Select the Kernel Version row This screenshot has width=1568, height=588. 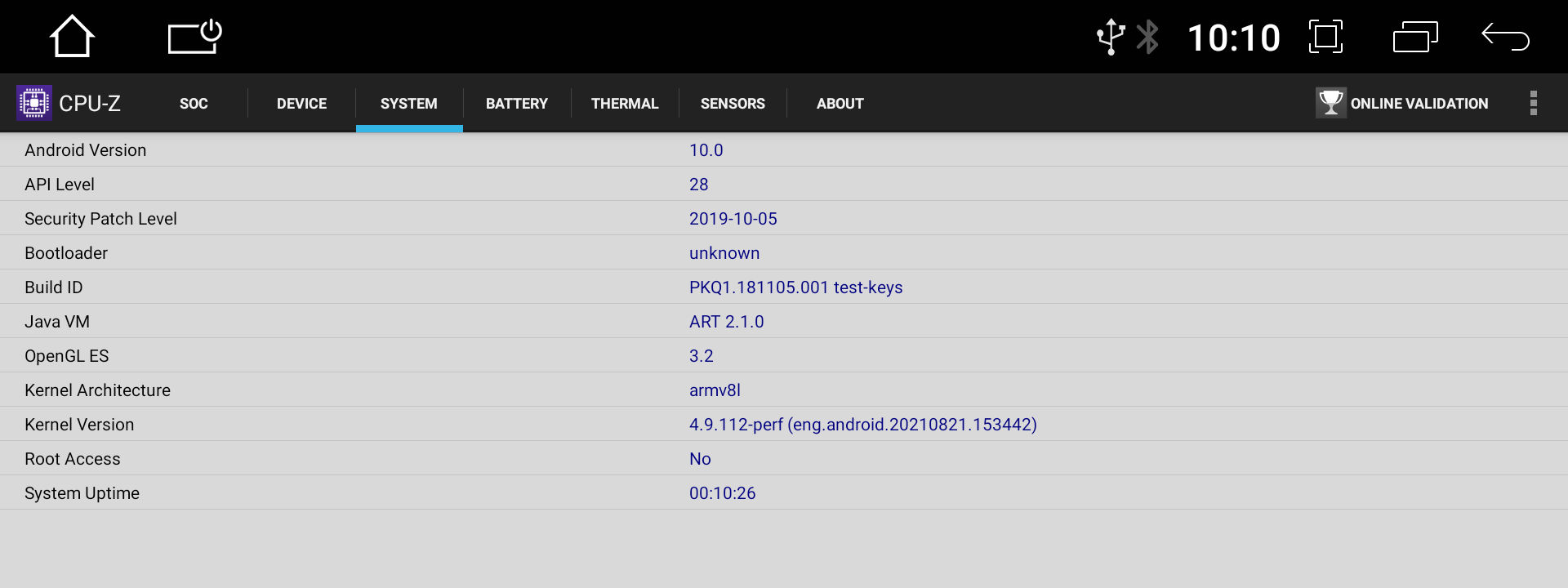pos(784,425)
